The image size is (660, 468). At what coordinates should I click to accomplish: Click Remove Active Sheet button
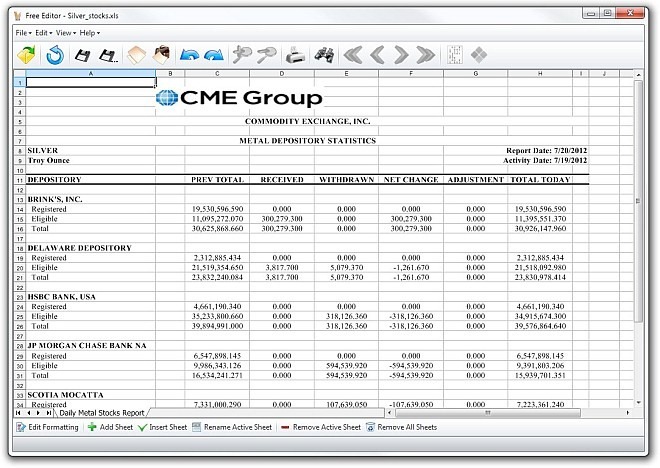pyautogui.click(x=320, y=428)
